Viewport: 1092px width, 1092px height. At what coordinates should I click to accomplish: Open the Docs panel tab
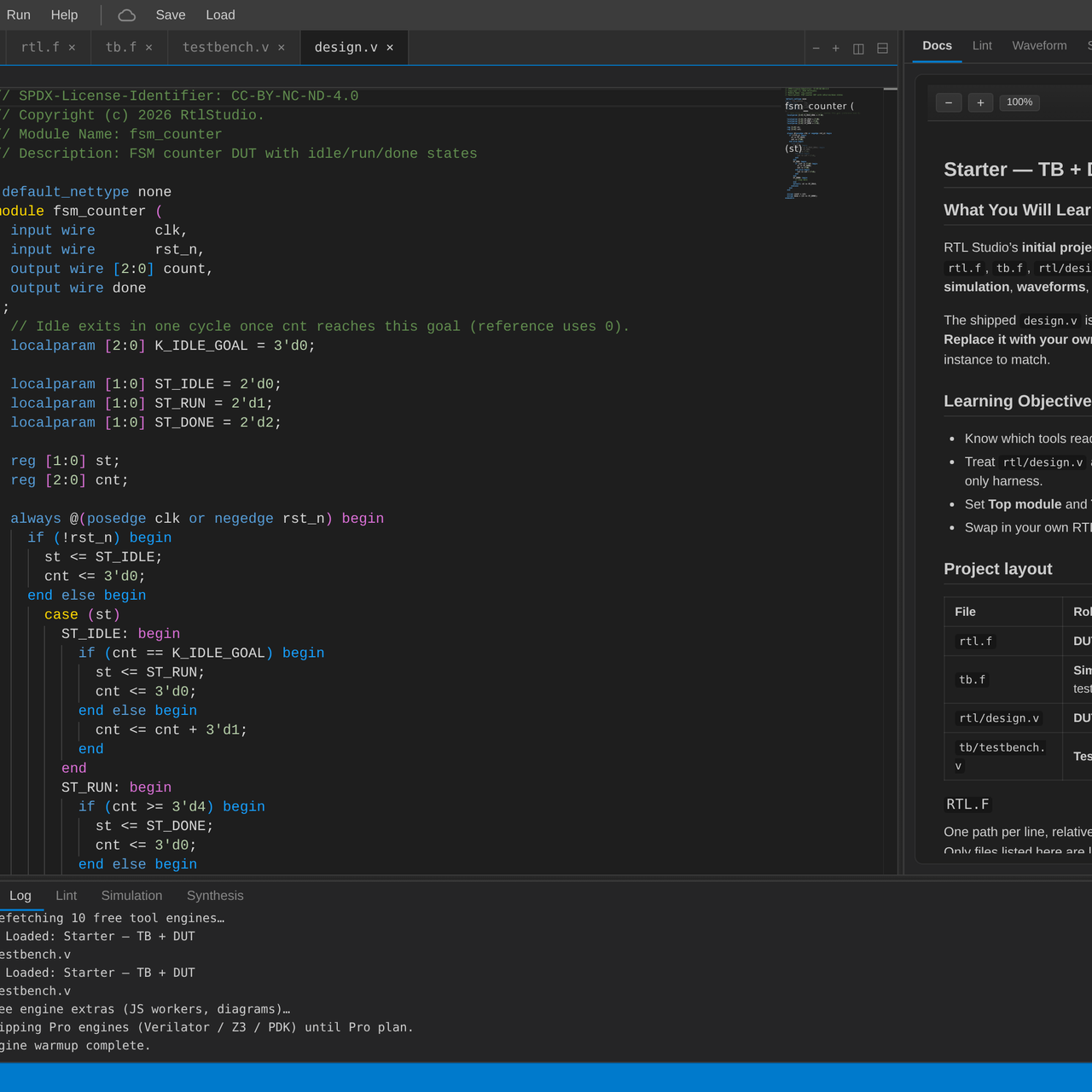click(x=937, y=46)
